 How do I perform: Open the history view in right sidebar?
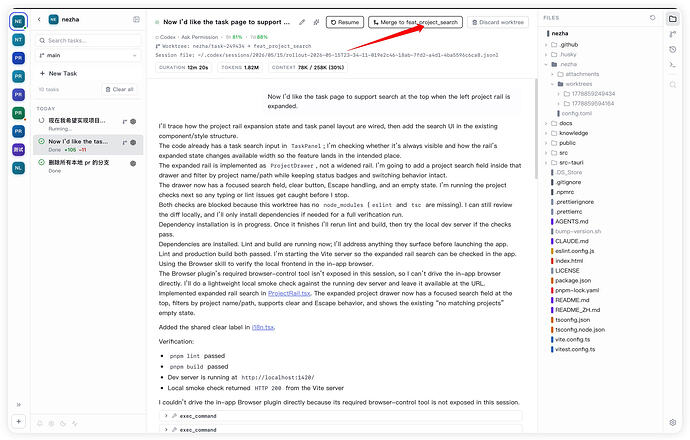(x=672, y=50)
